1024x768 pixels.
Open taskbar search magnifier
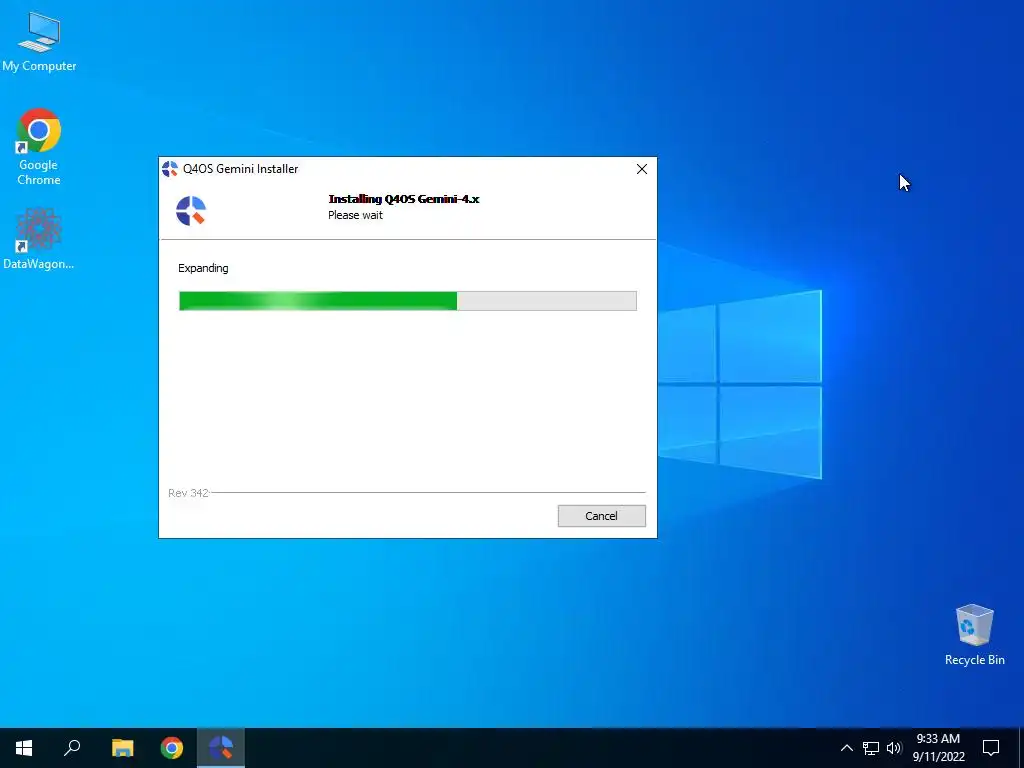72,748
